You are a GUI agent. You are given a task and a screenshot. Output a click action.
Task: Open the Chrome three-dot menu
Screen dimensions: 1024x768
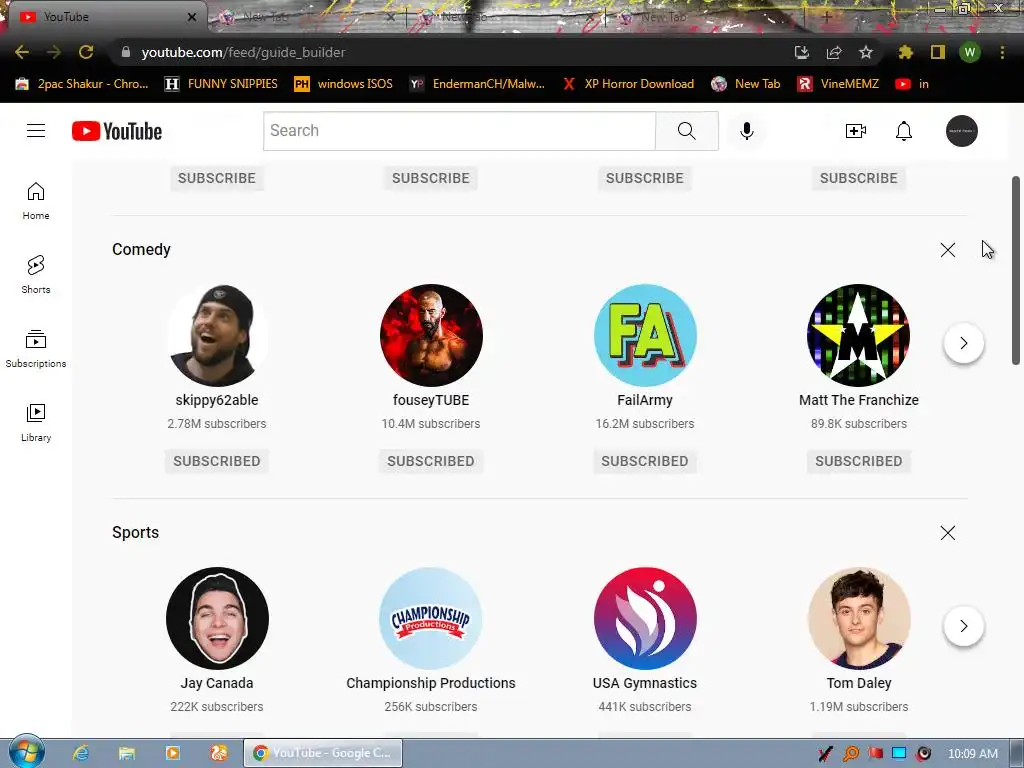(x=1002, y=52)
